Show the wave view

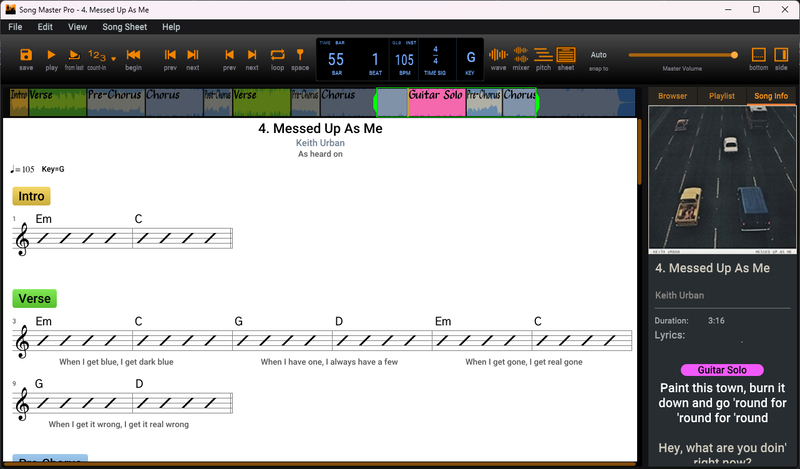click(x=498, y=55)
